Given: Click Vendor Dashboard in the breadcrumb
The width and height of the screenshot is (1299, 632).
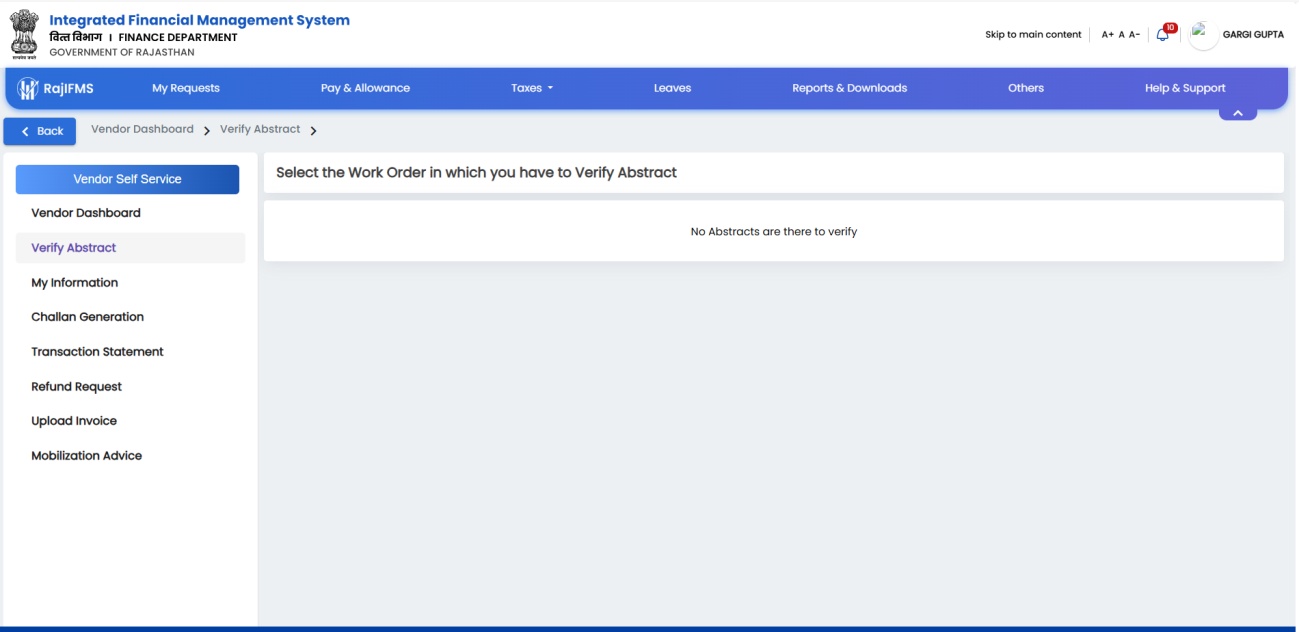Looking at the screenshot, I should click(x=142, y=129).
